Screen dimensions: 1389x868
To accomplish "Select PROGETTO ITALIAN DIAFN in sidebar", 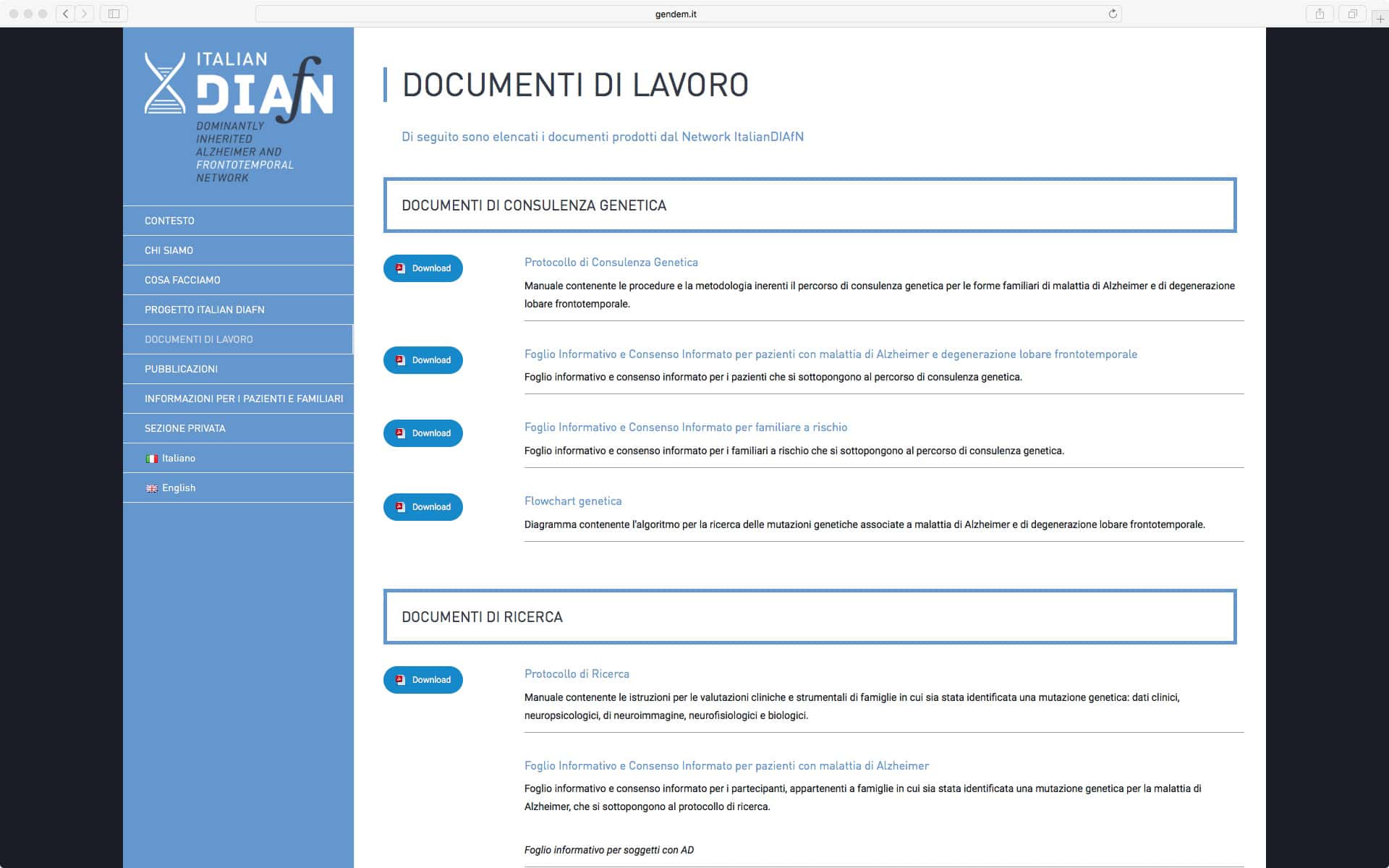I will click(x=238, y=310).
